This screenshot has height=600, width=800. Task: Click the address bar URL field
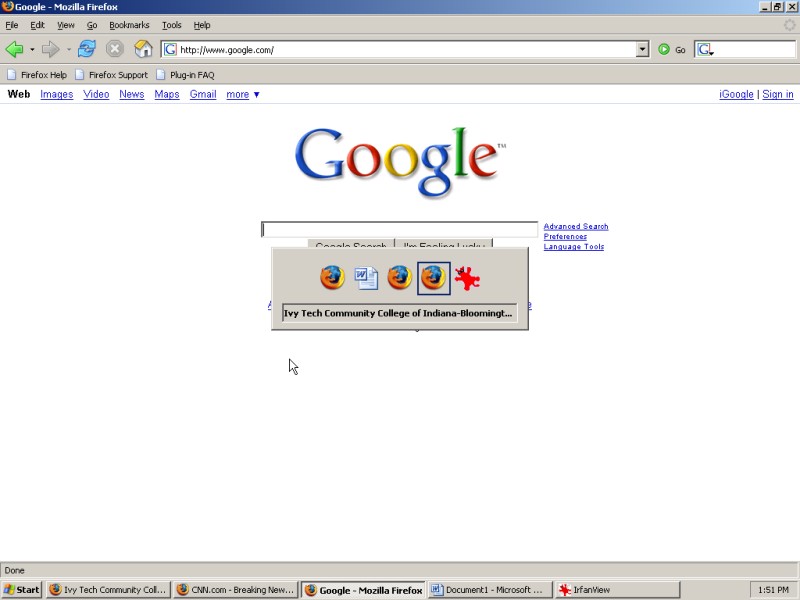coord(407,49)
